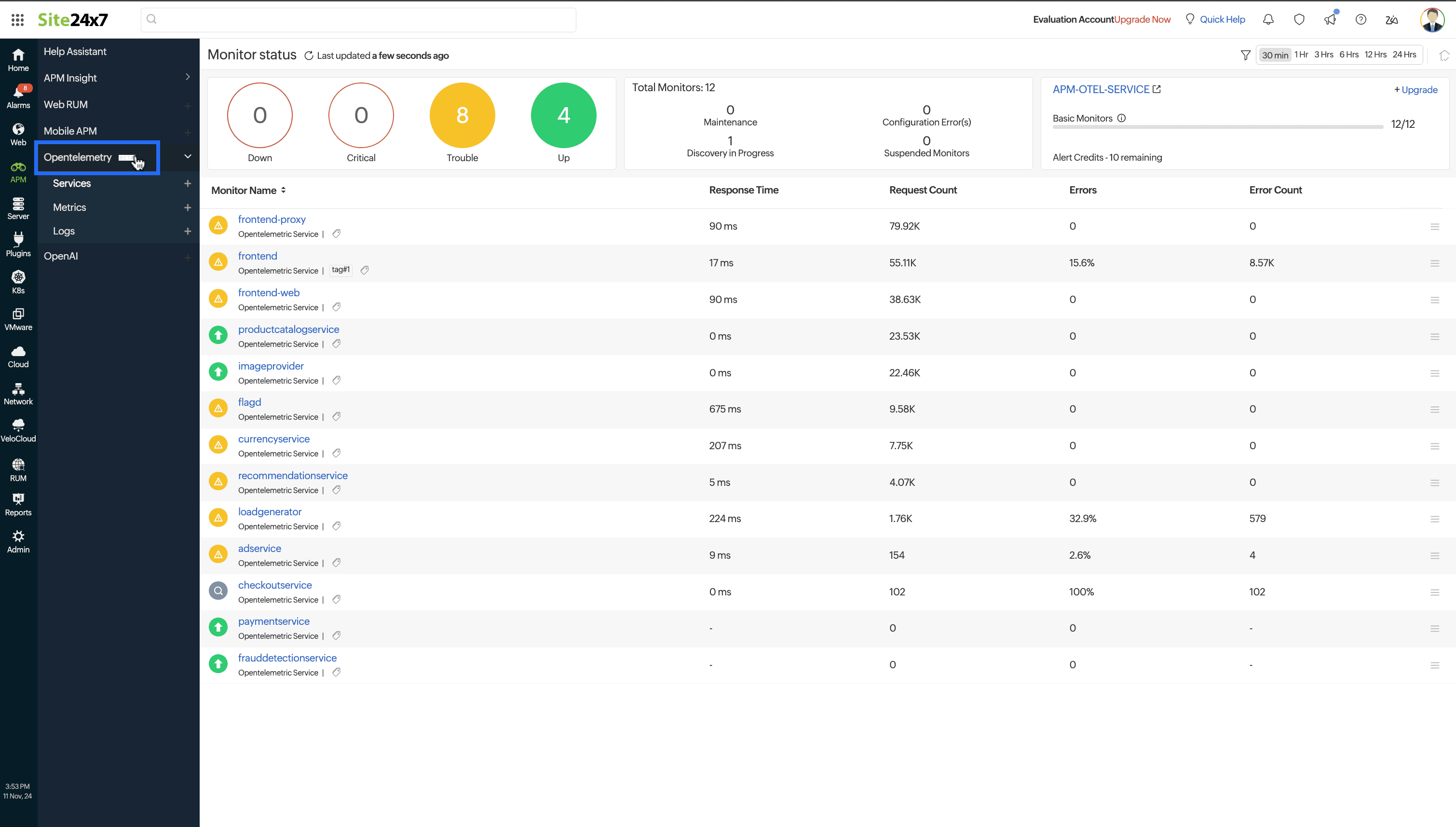Open the filter options for monitor status
The width and height of the screenshot is (1456, 827).
(1245, 55)
